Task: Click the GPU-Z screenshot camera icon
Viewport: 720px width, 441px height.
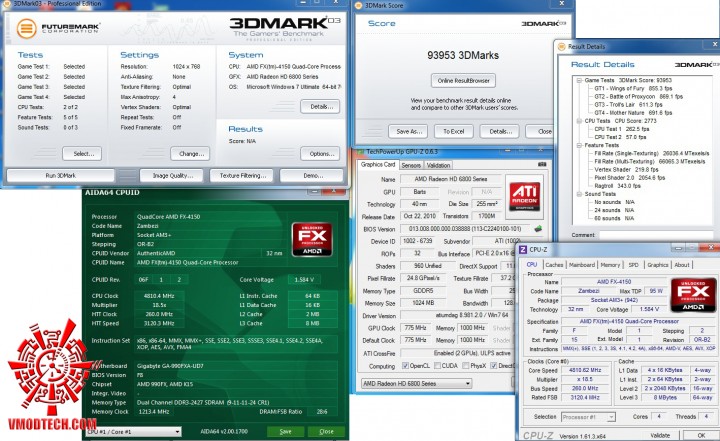Action: click(542, 164)
